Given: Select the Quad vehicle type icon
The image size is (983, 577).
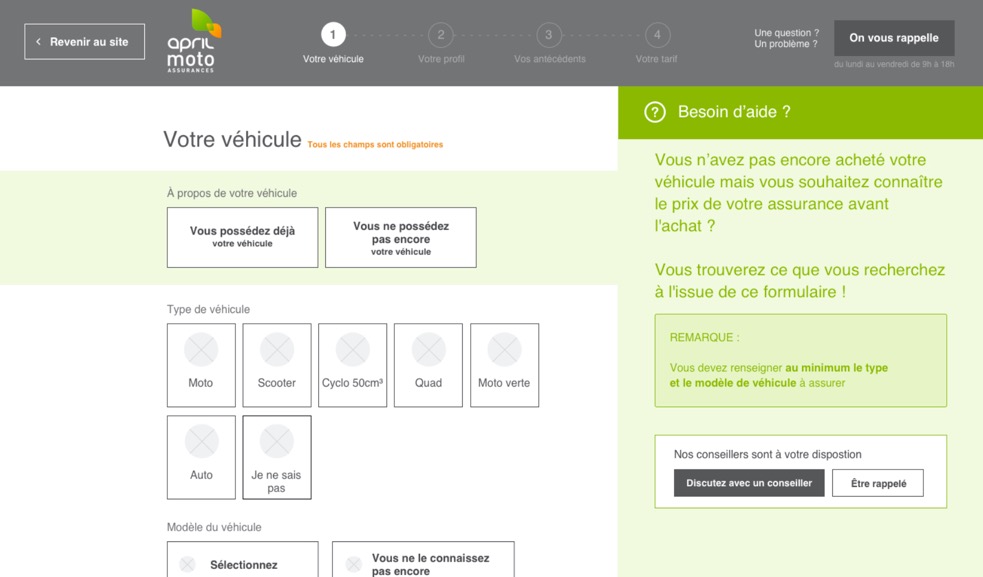Looking at the screenshot, I should point(428,351).
